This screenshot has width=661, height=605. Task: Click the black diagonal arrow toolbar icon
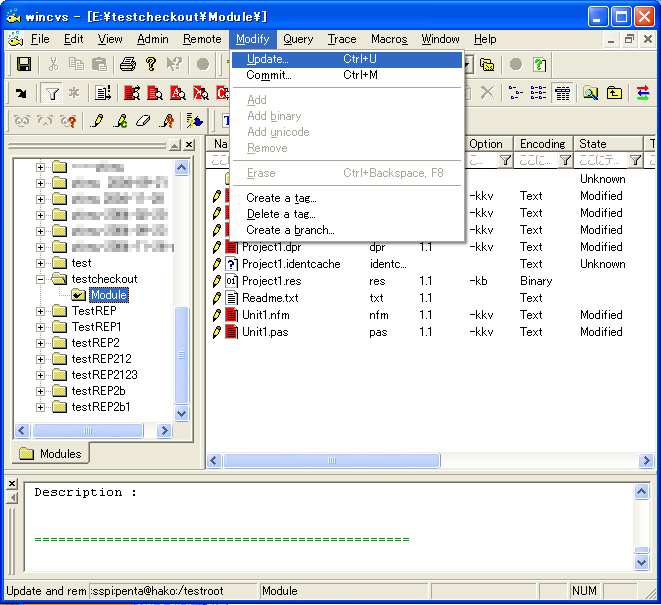[x=21, y=93]
